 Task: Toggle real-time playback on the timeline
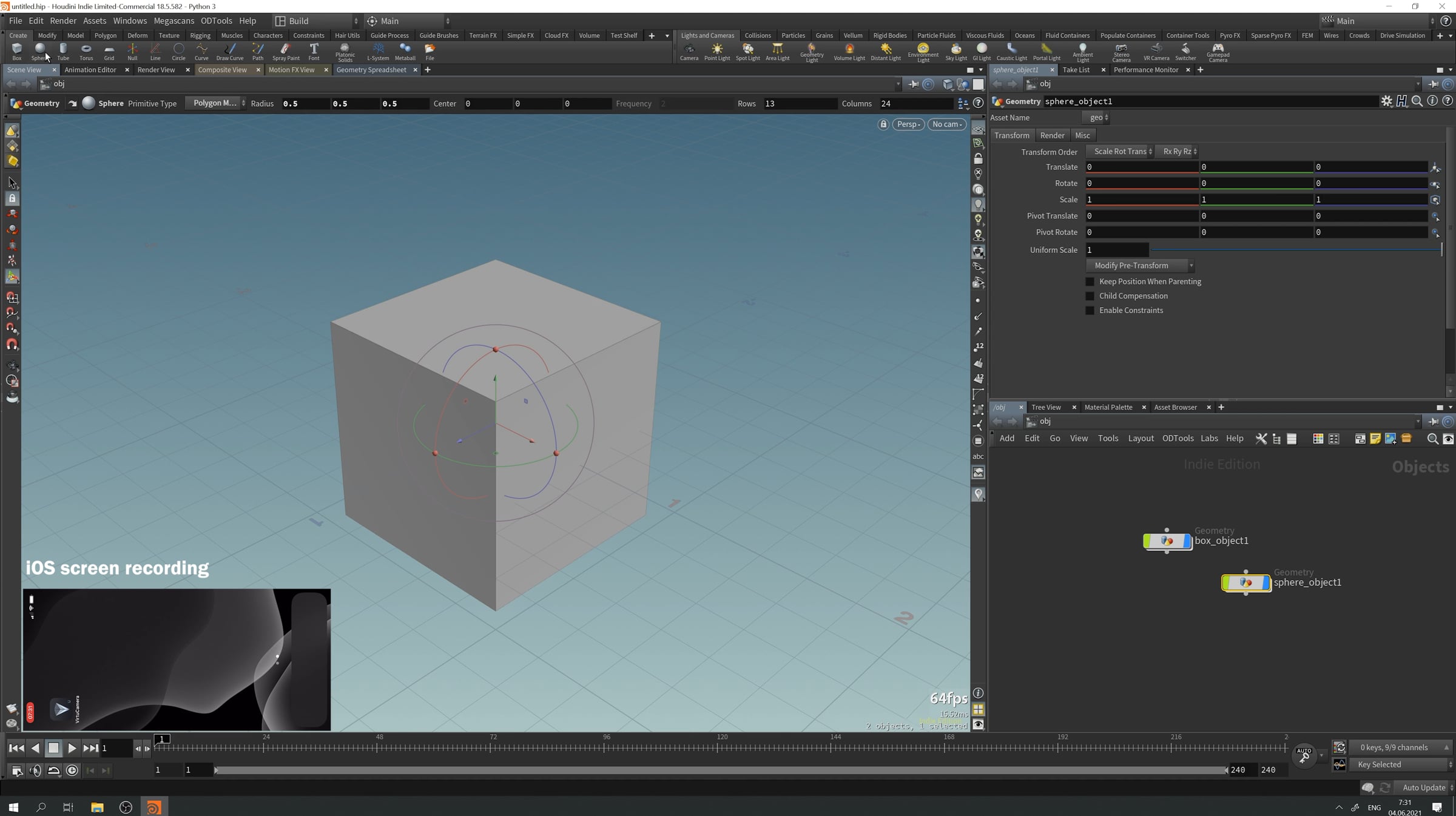72,770
